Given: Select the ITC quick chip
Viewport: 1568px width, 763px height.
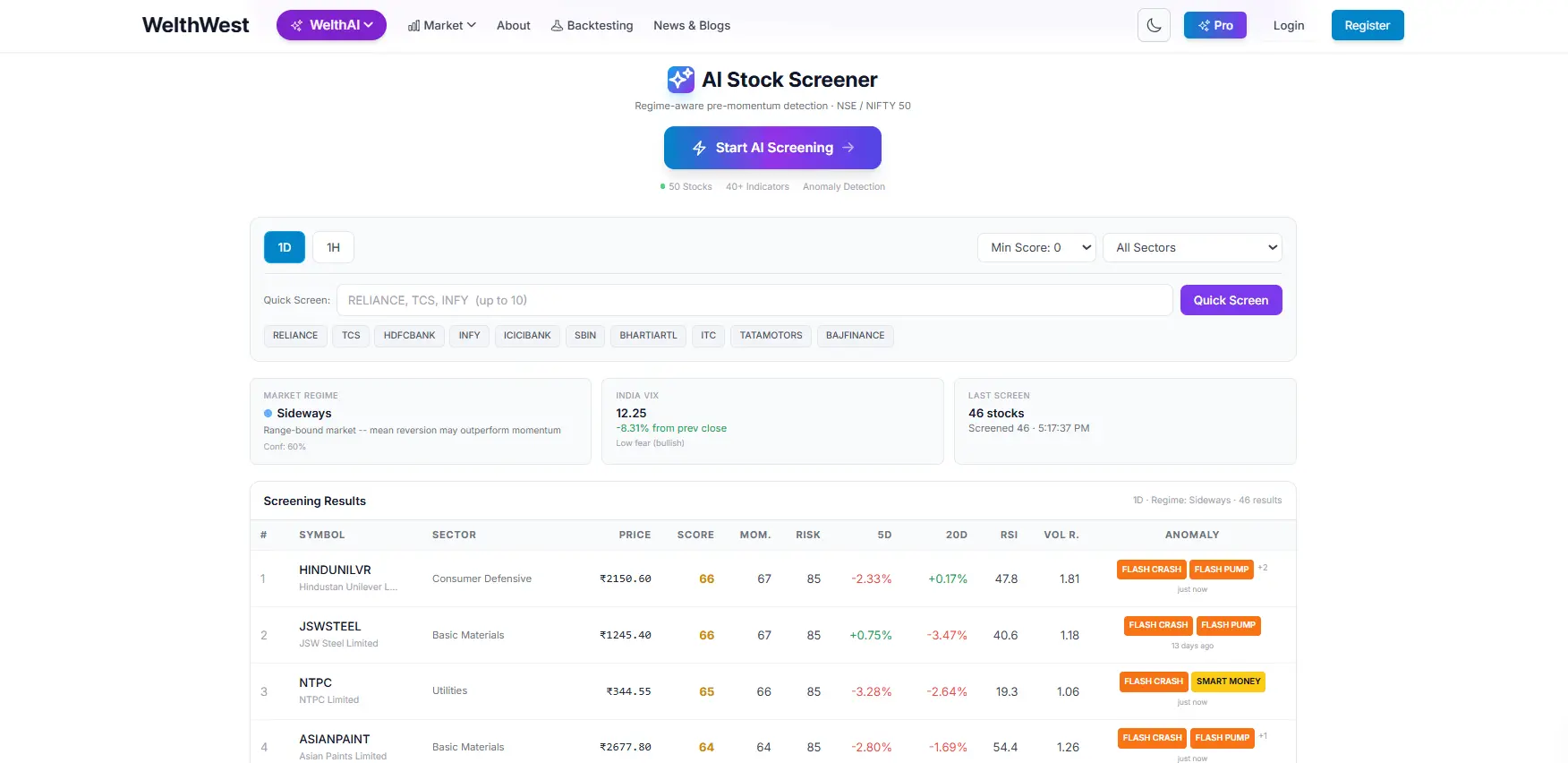Looking at the screenshot, I should [708, 336].
